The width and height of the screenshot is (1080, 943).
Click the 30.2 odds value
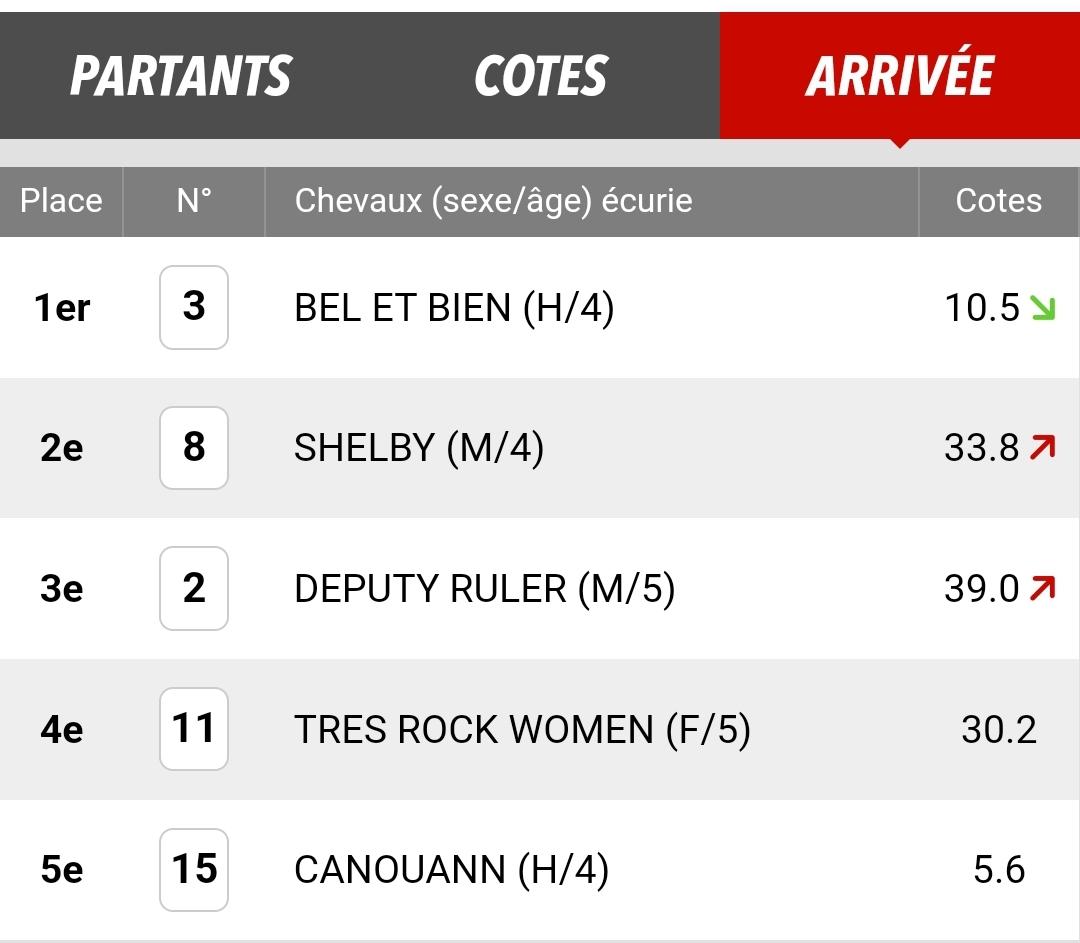click(x=999, y=729)
